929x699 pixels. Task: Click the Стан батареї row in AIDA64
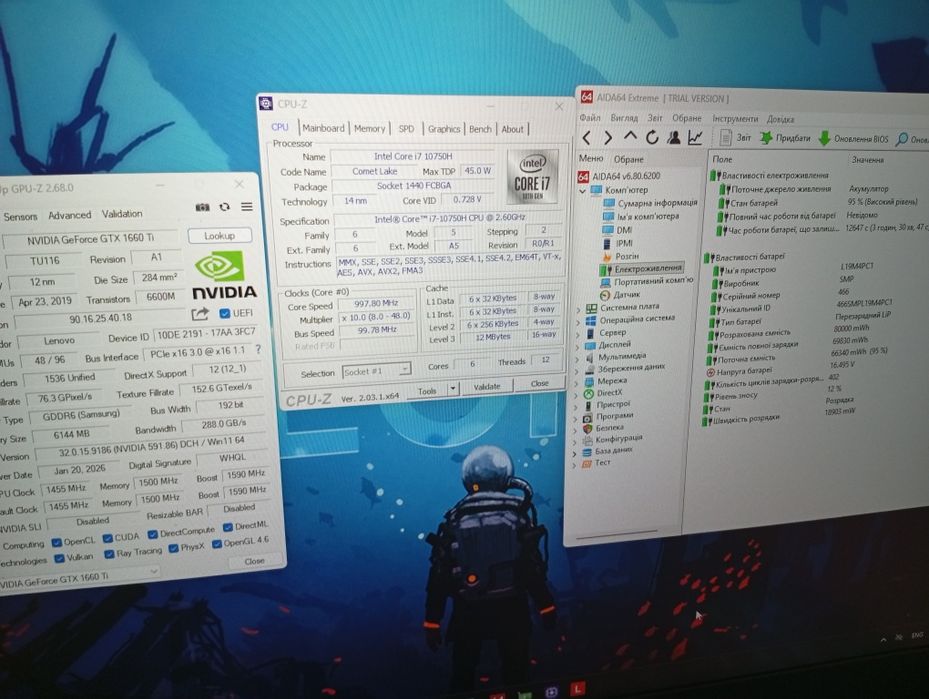pyautogui.click(x=818, y=203)
